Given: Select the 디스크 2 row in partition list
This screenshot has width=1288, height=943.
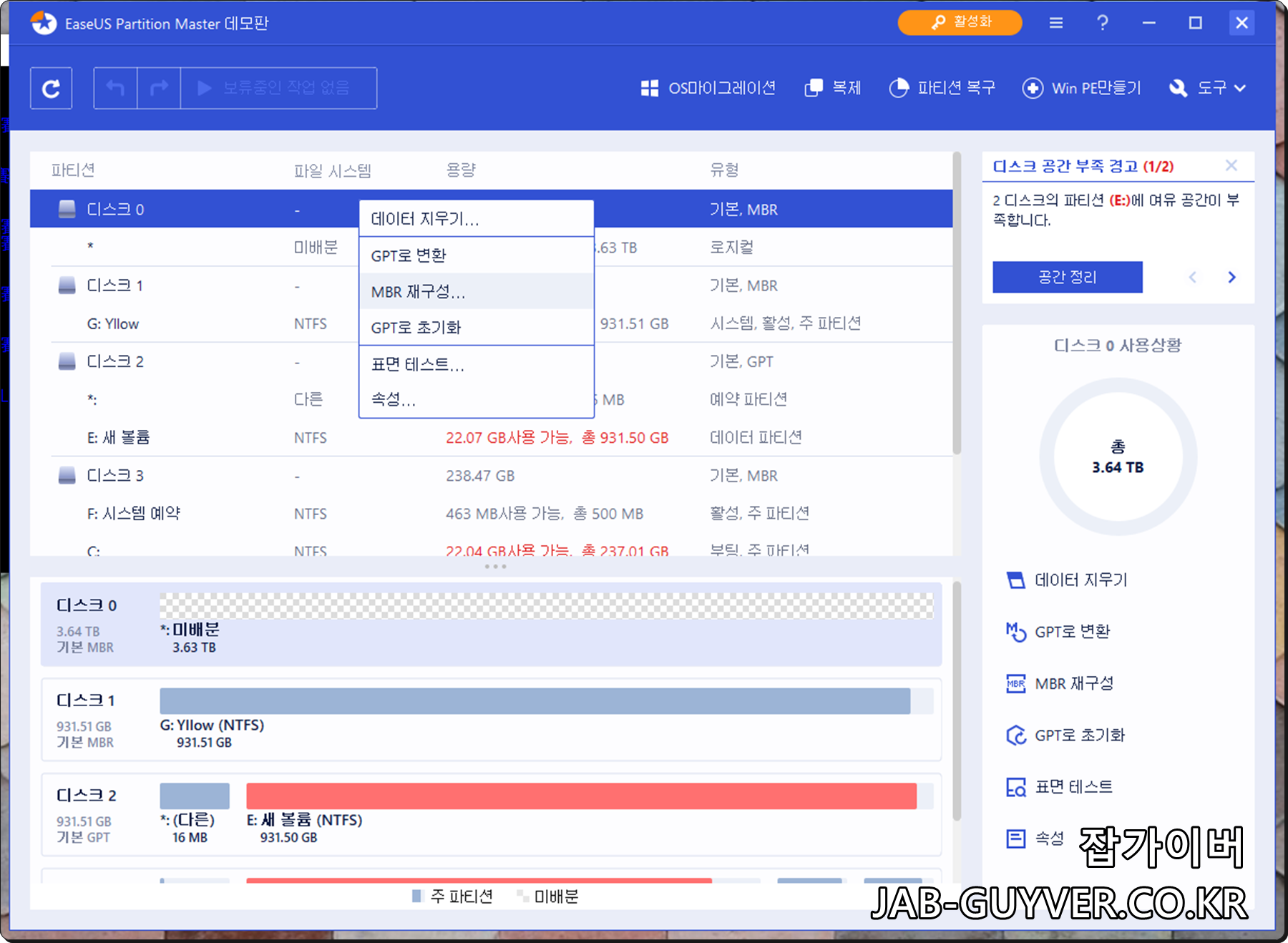Looking at the screenshot, I should point(491,361).
